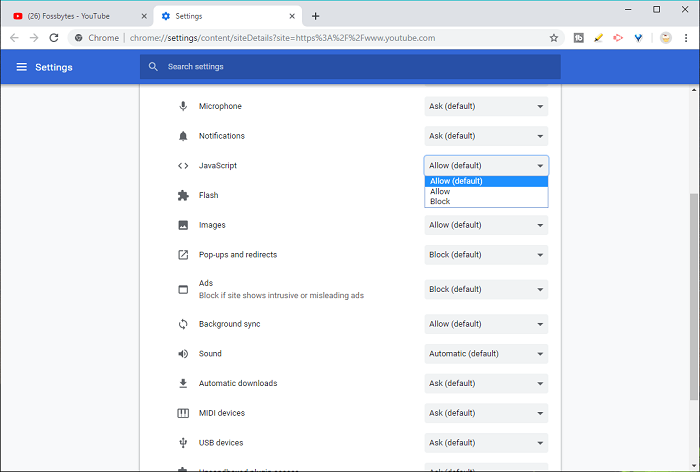The height and width of the screenshot is (472, 700).
Task: Expand the Ads permission dropdown
Action: (x=486, y=289)
